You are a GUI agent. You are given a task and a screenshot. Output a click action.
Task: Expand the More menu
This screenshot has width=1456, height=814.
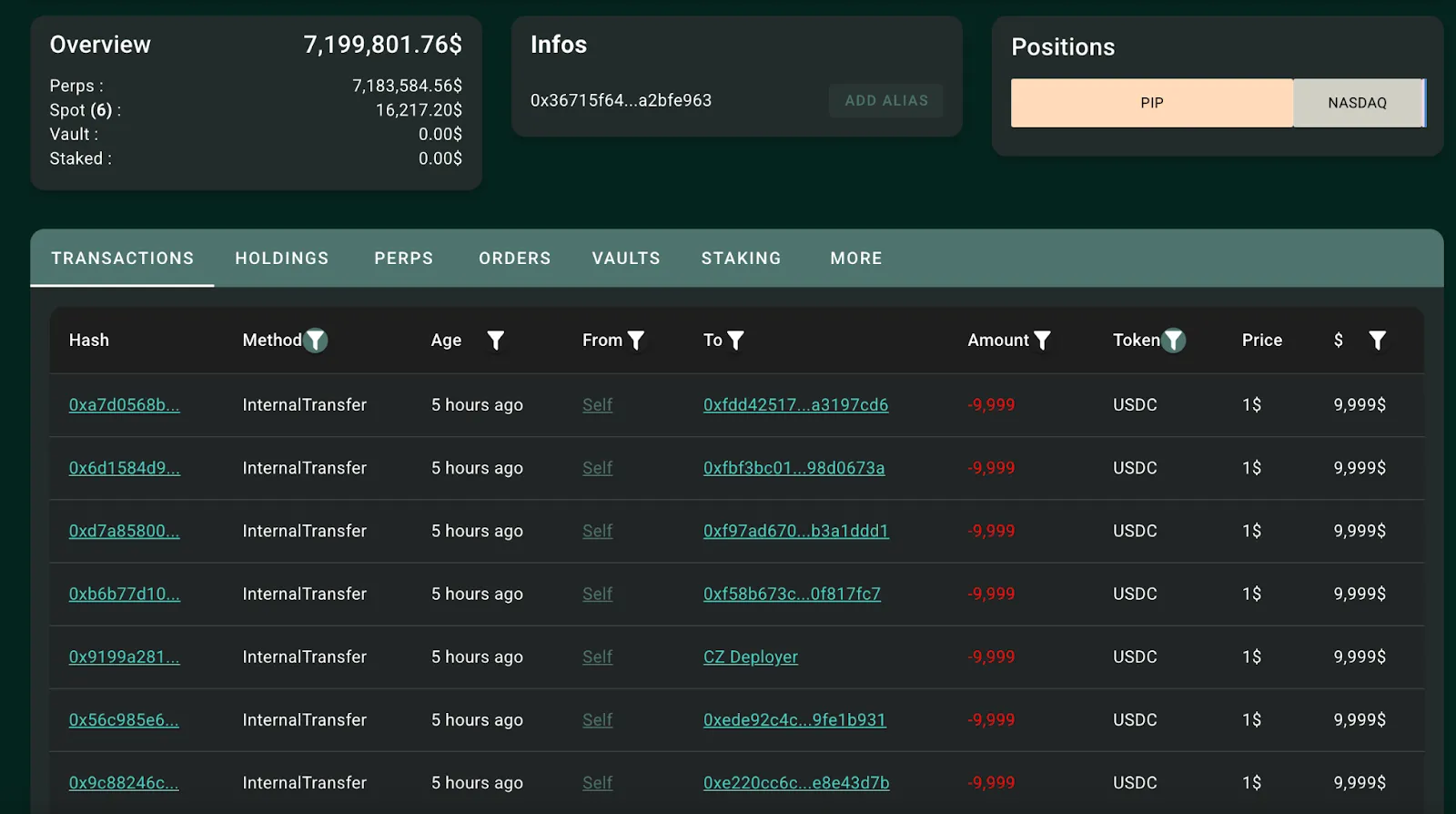click(x=856, y=259)
